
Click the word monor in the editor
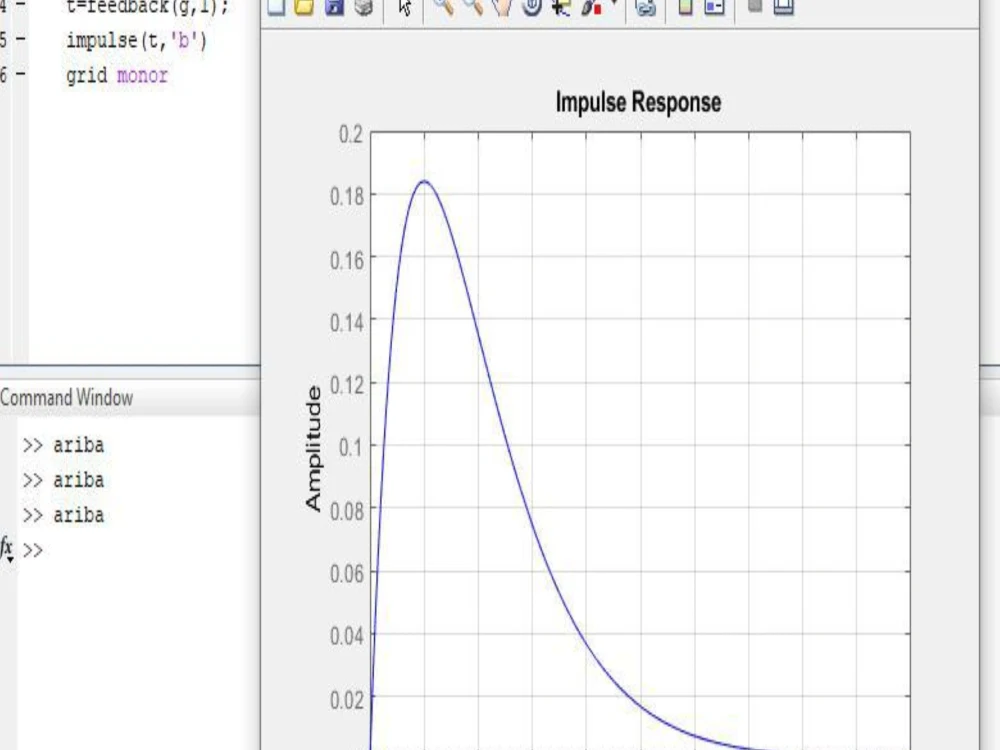(x=142, y=75)
